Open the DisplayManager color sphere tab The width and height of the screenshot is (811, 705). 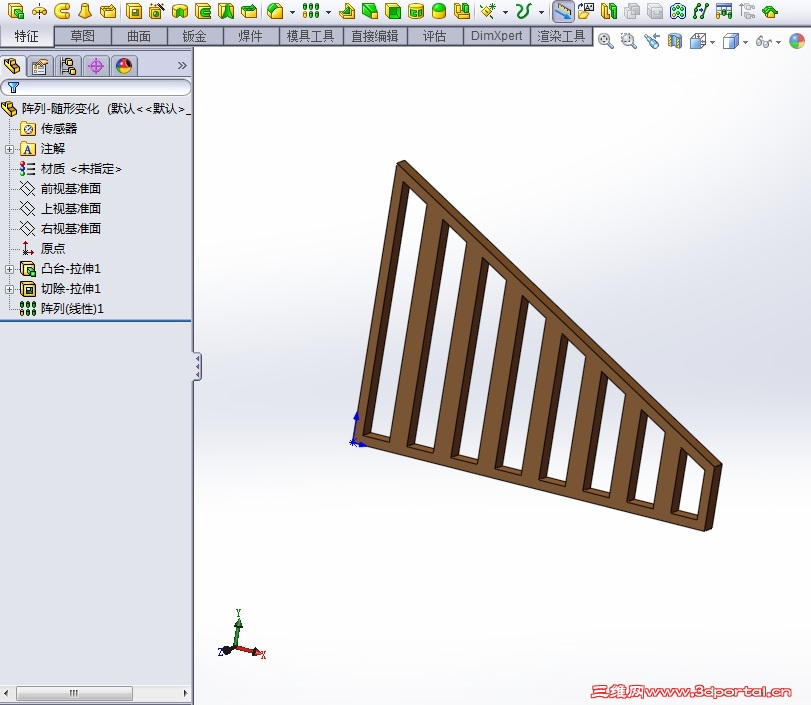click(124, 66)
